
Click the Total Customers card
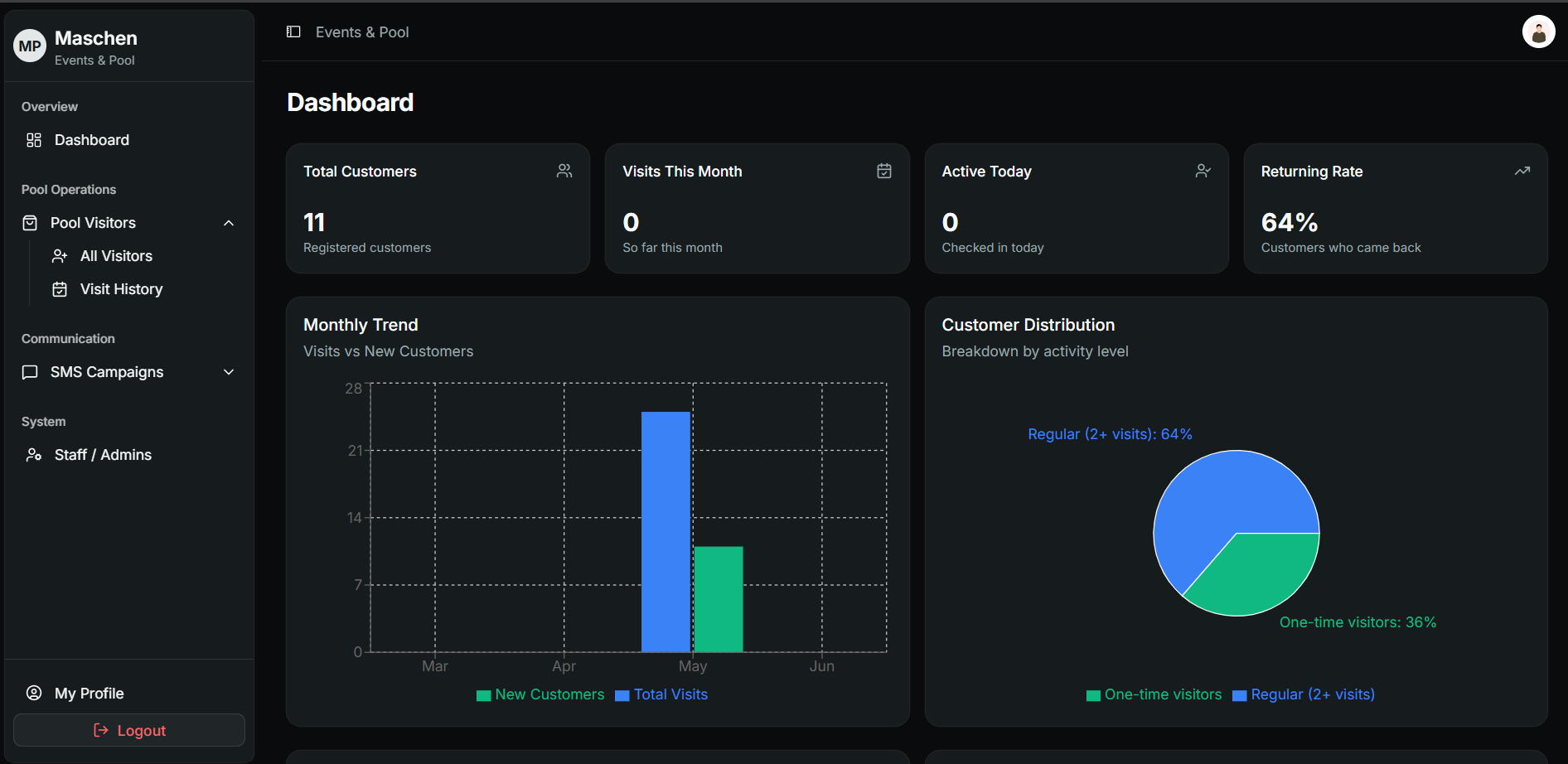pyautogui.click(x=438, y=209)
